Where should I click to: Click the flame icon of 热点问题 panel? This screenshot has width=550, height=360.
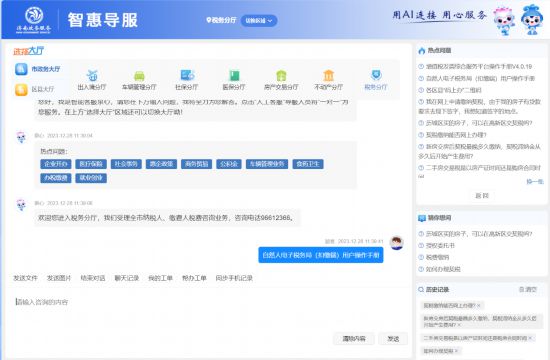pos(422,51)
